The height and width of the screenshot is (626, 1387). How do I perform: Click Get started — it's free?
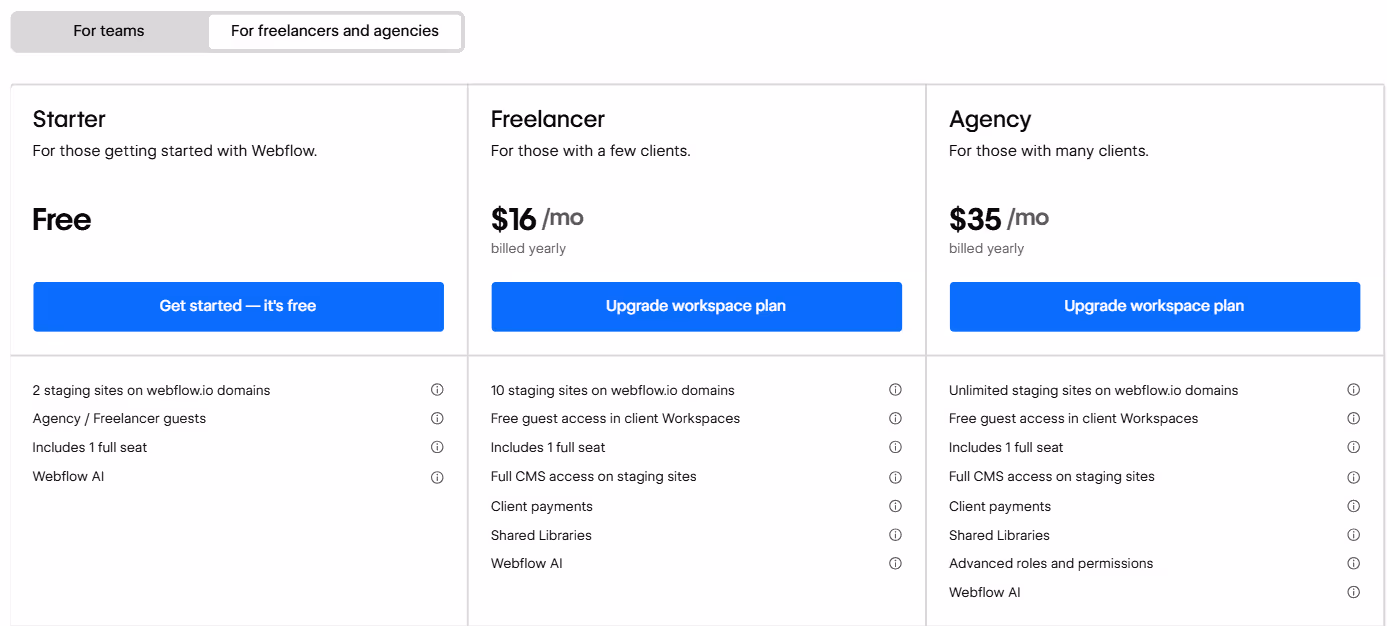[x=238, y=307]
